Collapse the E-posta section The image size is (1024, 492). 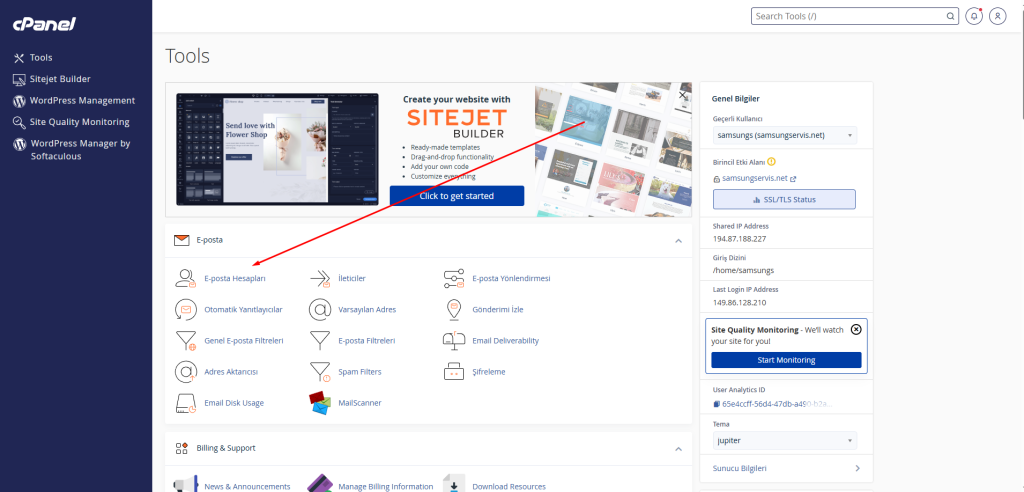679,241
